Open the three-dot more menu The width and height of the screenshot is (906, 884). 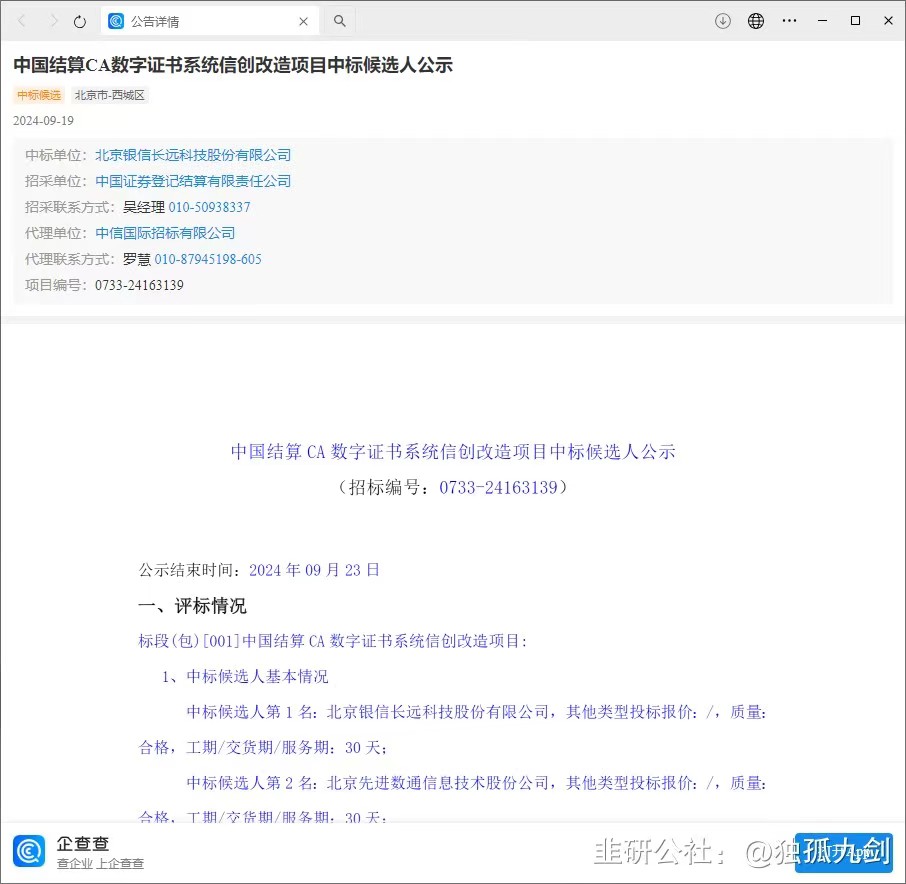pos(789,21)
